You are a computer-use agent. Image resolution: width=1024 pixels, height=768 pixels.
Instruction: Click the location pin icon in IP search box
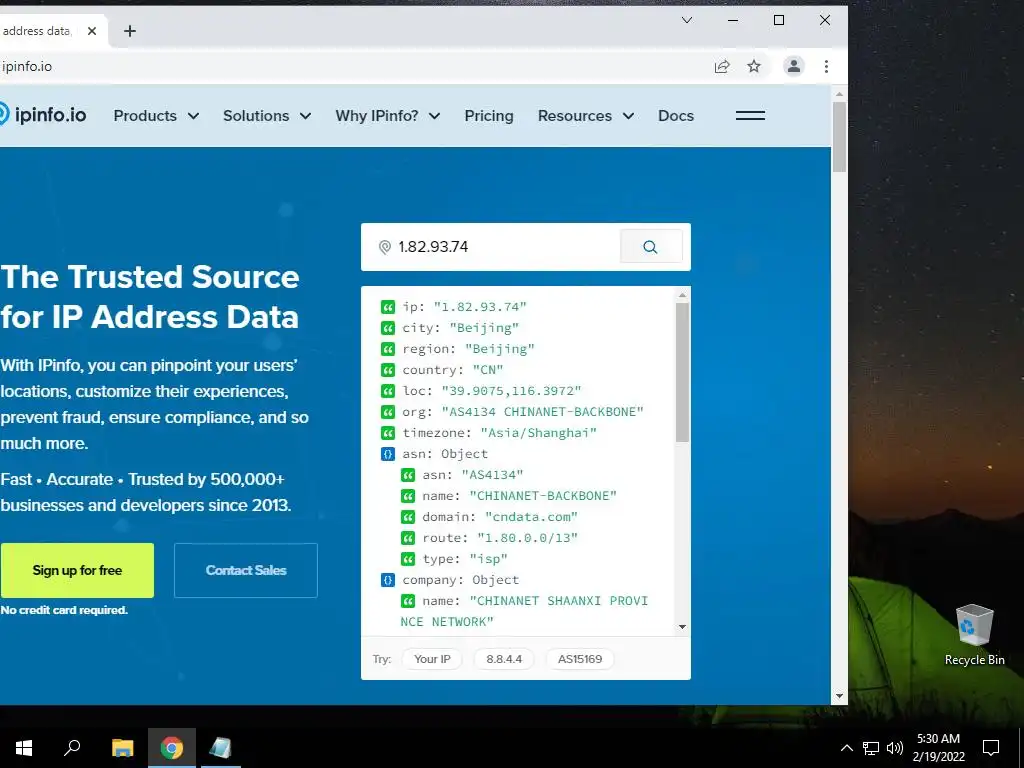click(x=385, y=247)
